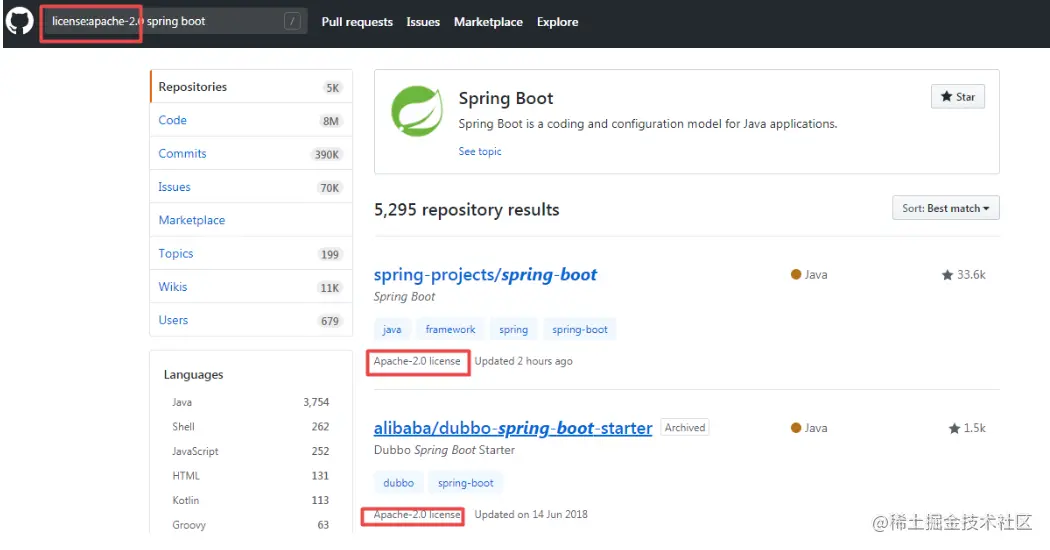Open Pull requests in top navigation
The height and width of the screenshot is (550, 1050).
(357, 22)
